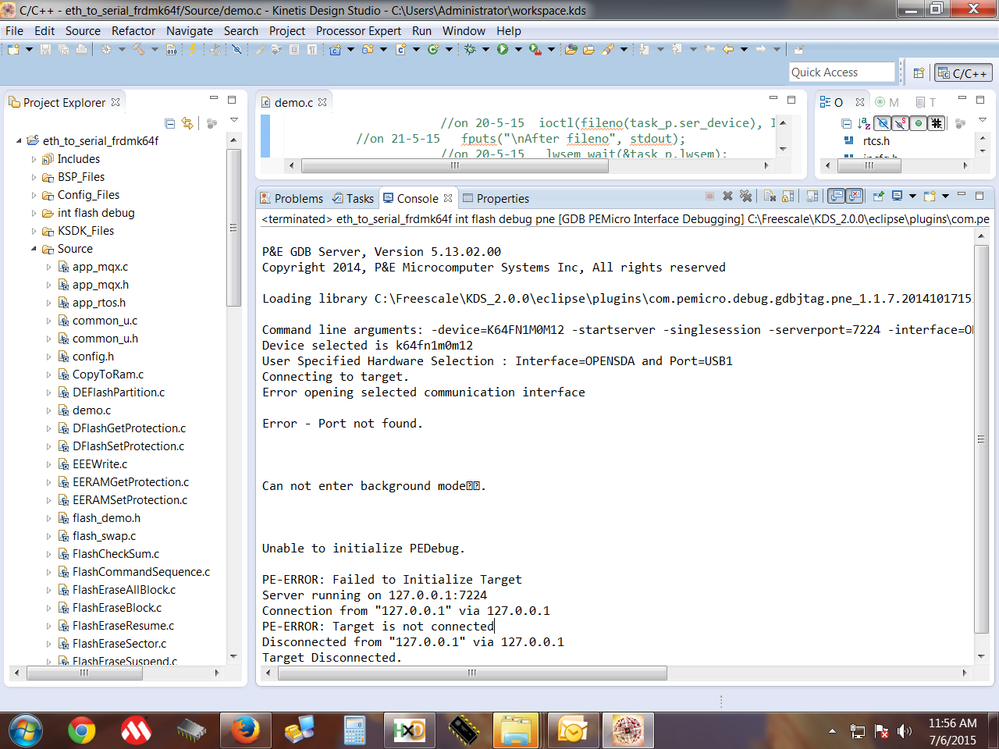
Task: Click the Run External Tools icon
Action: coord(535,49)
